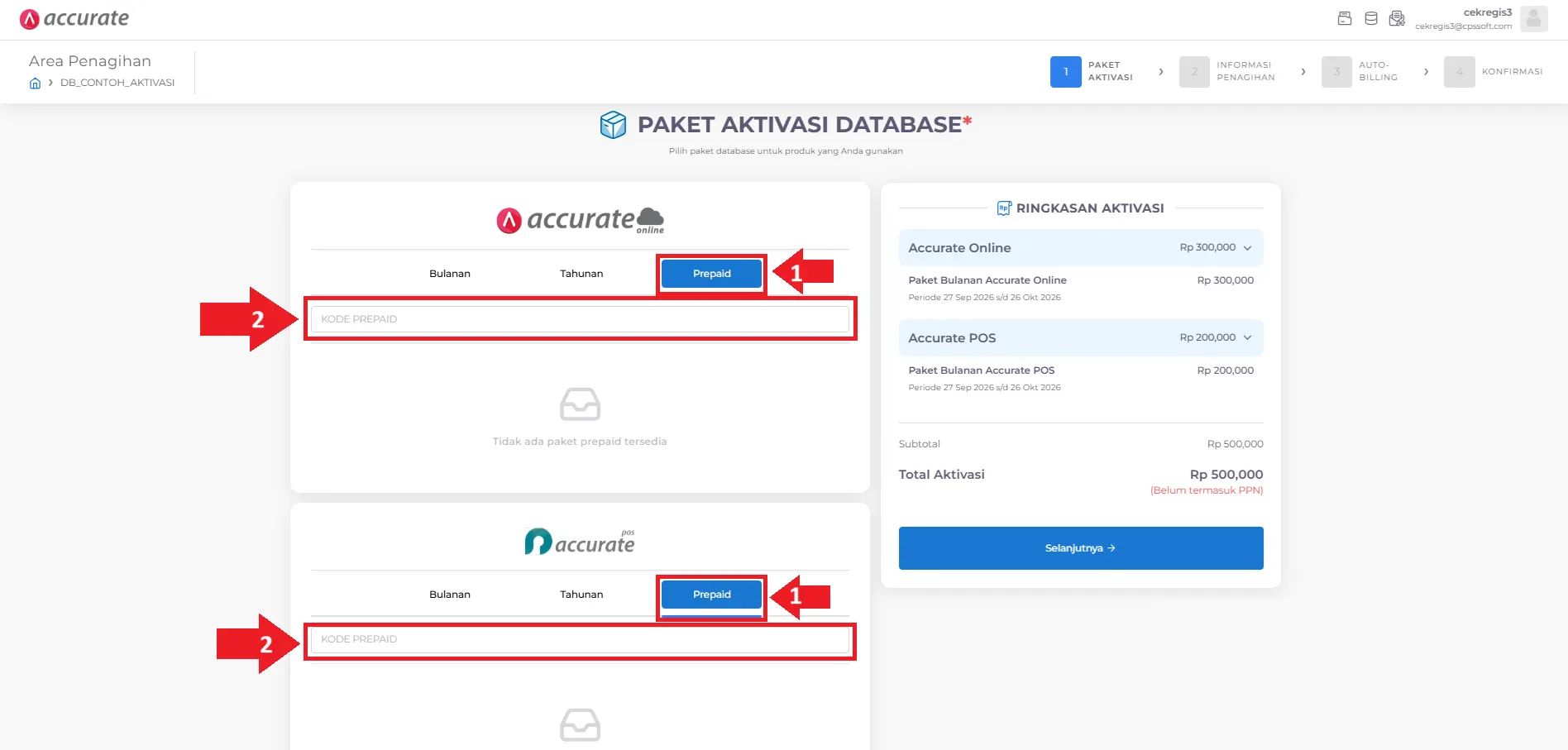Go to home via breadcrumb house icon
Viewport: 1568px width, 750px height.
(x=35, y=83)
